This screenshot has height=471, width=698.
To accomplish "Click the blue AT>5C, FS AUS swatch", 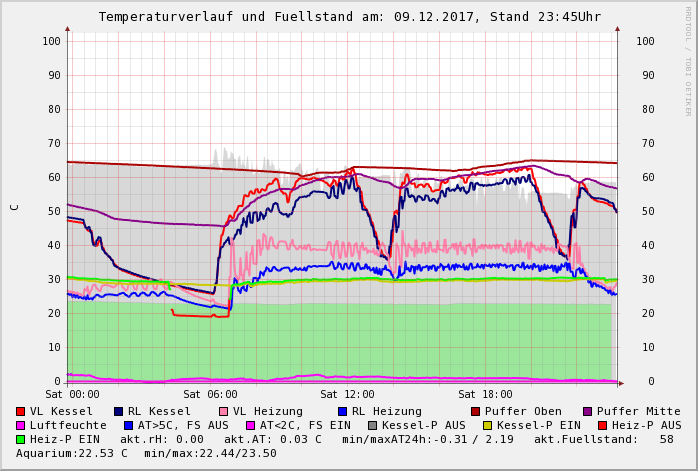I will [128, 425].
